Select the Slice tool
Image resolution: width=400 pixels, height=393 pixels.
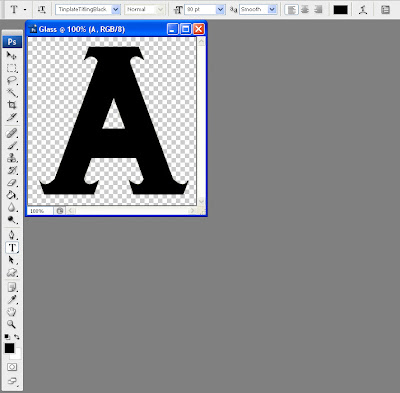[x=12, y=117]
